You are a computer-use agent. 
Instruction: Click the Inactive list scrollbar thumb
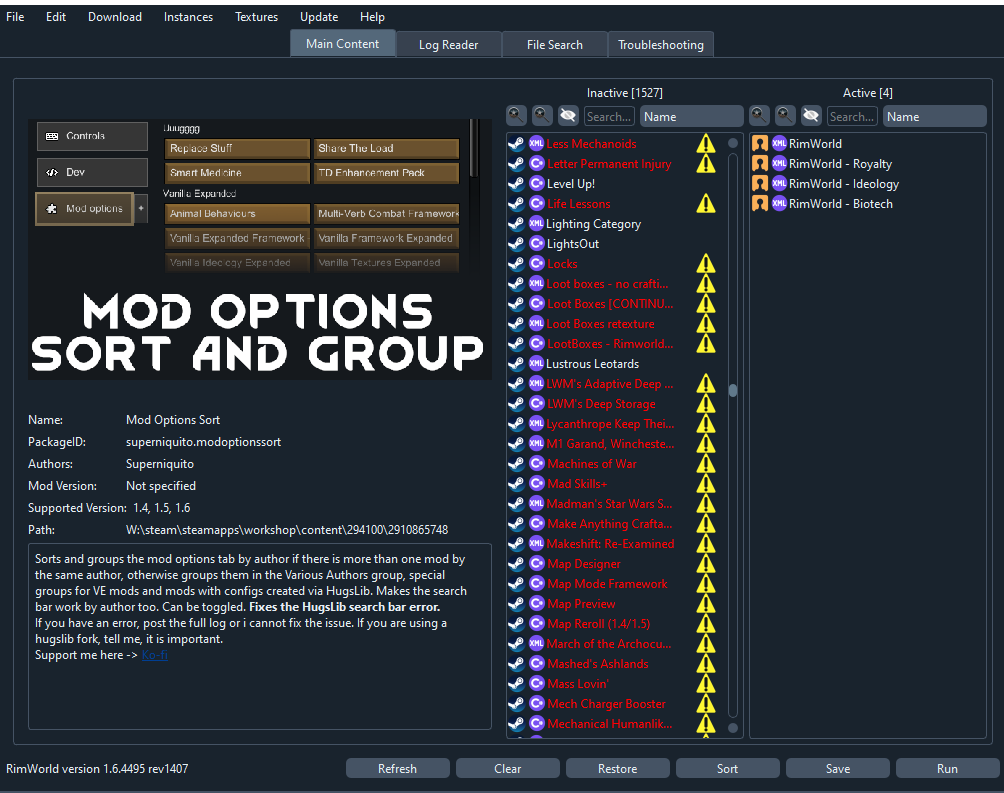(x=733, y=390)
